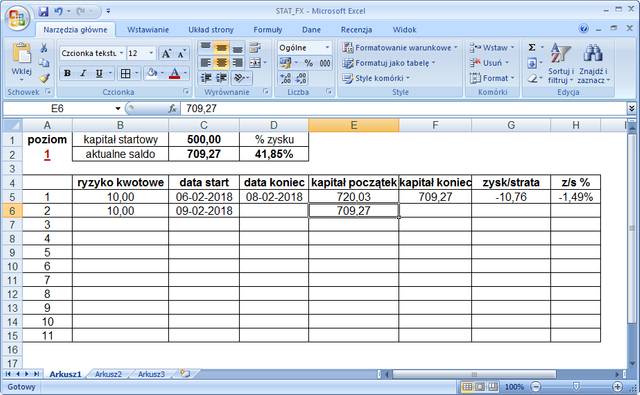This screenshot has width=640, height=395.
Task: Click Wstaw cells button
Action: pyautogui.click(x=492, y=48)
